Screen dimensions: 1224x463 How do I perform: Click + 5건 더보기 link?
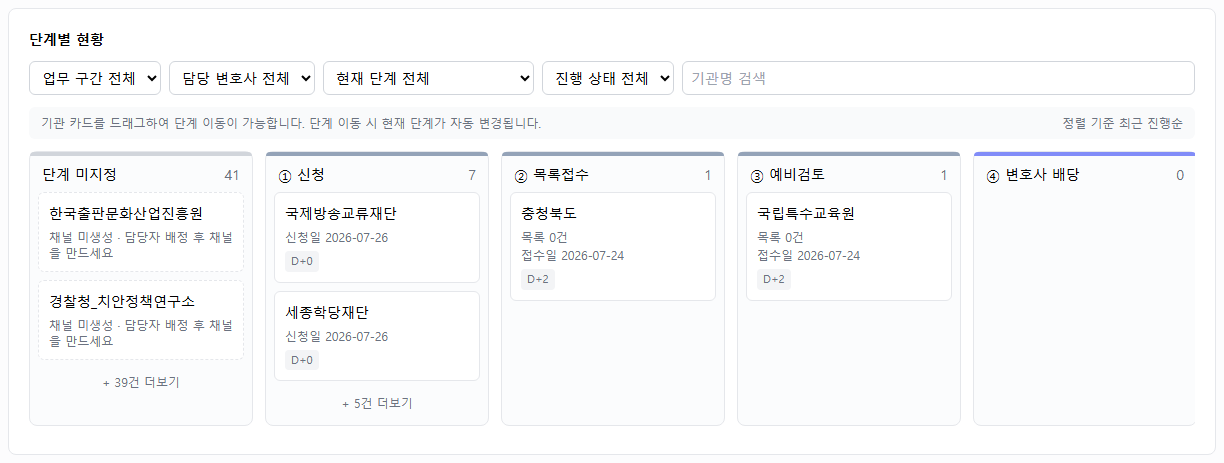click(377, 403)
